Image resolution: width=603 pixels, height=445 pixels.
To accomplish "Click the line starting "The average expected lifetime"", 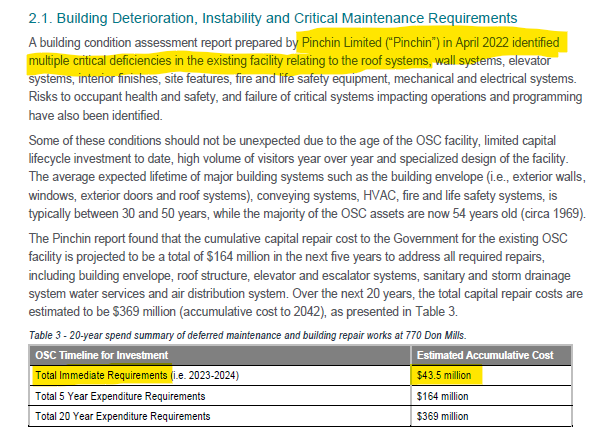I will pyautogui.click(x=307, y=177).
